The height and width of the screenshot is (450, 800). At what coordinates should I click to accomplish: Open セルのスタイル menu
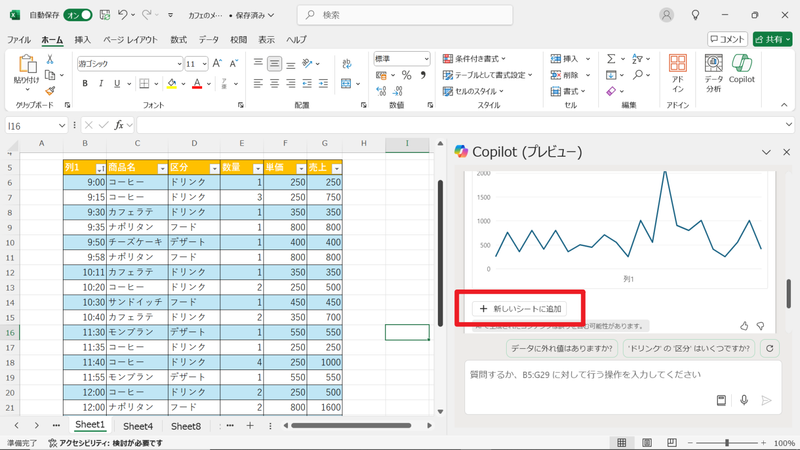[473, 91]
